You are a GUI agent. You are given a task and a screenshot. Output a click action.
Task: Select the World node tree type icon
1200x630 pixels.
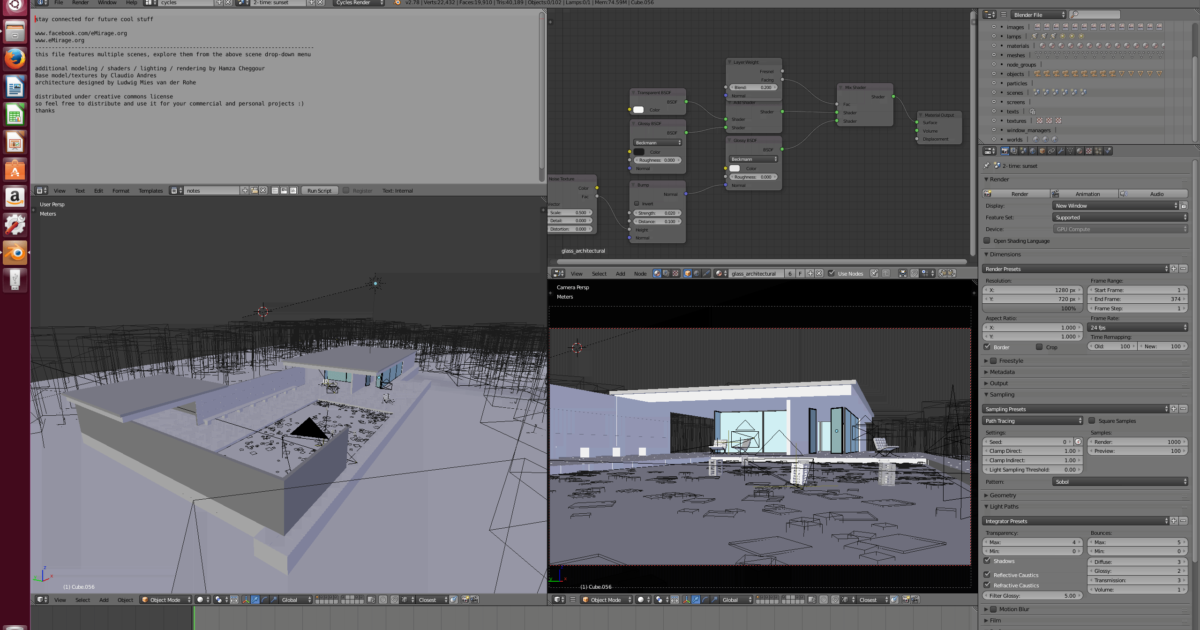(x=699, y=272)
